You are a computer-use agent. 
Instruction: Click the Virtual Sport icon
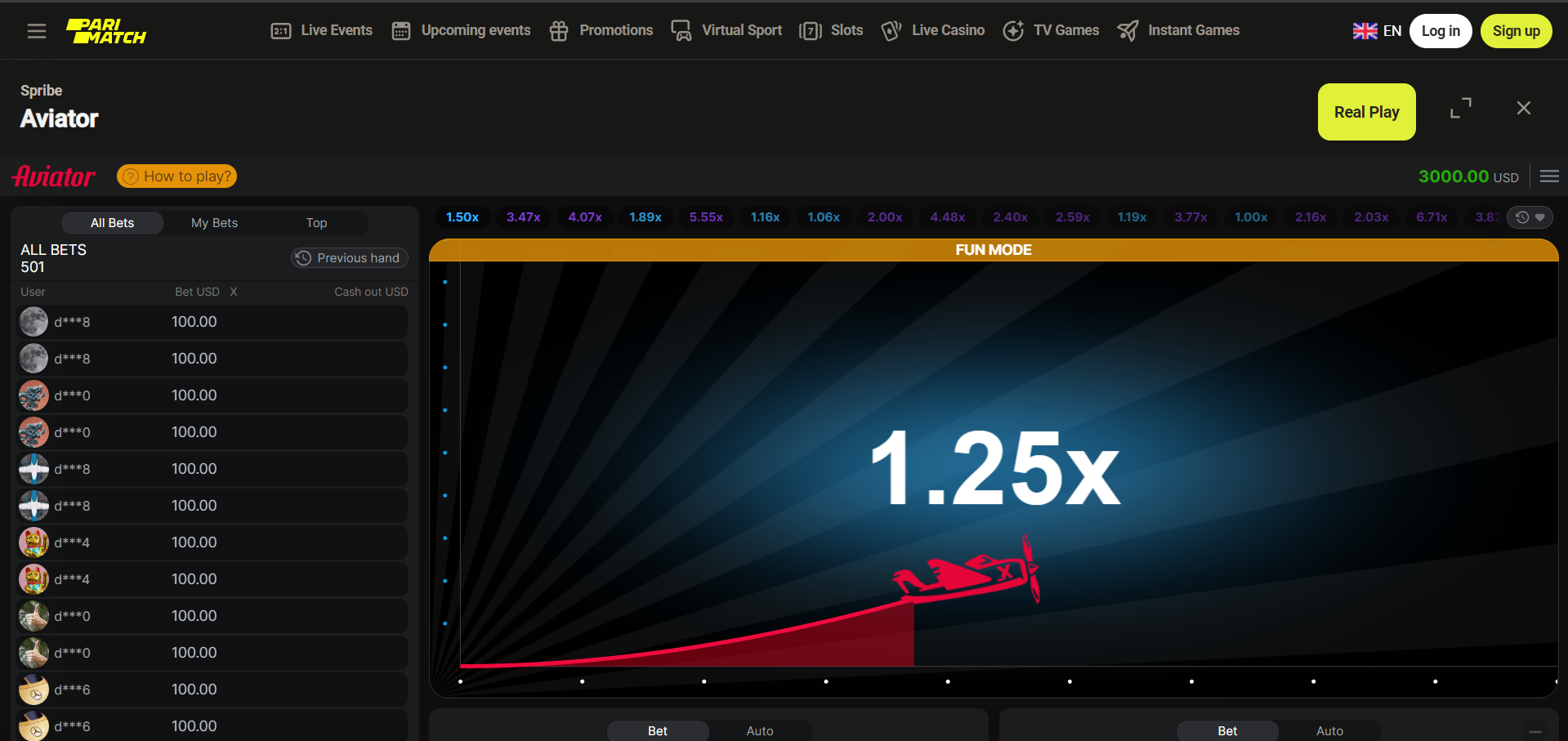[681, 31]
